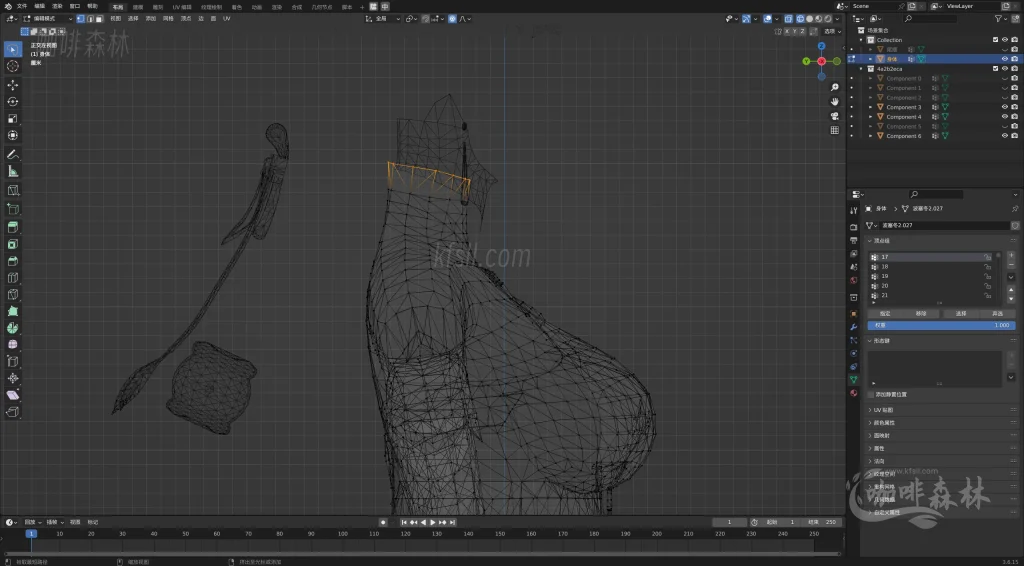Enable face select mode

(x=99, y=19)
